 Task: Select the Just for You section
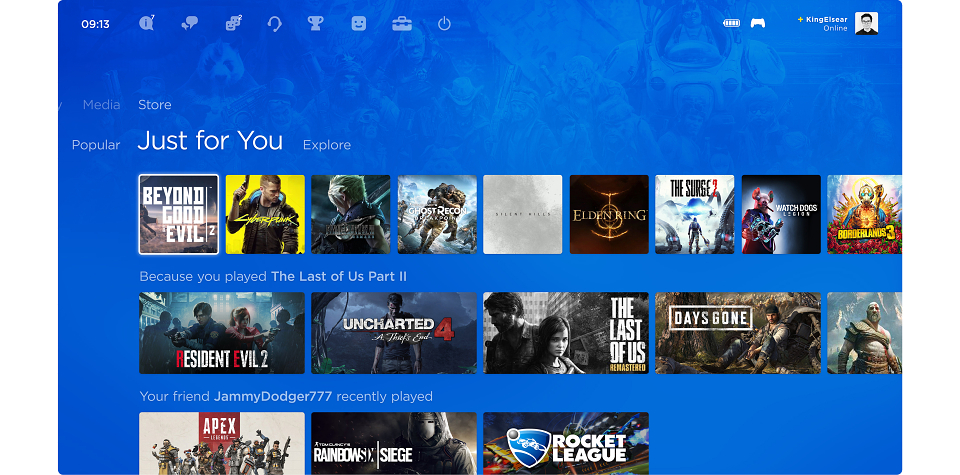point(210,141)
